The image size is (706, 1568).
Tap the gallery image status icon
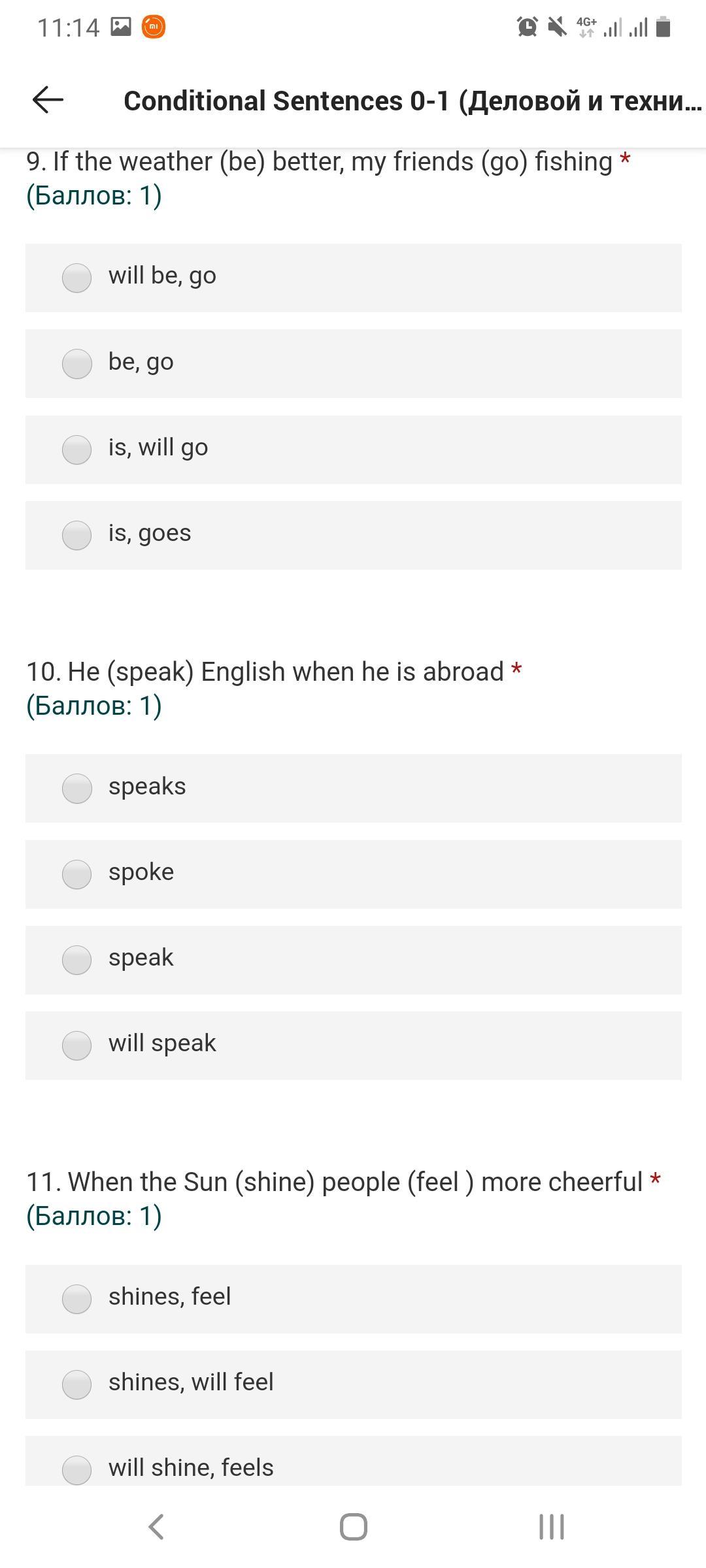(x=121, y=27)
